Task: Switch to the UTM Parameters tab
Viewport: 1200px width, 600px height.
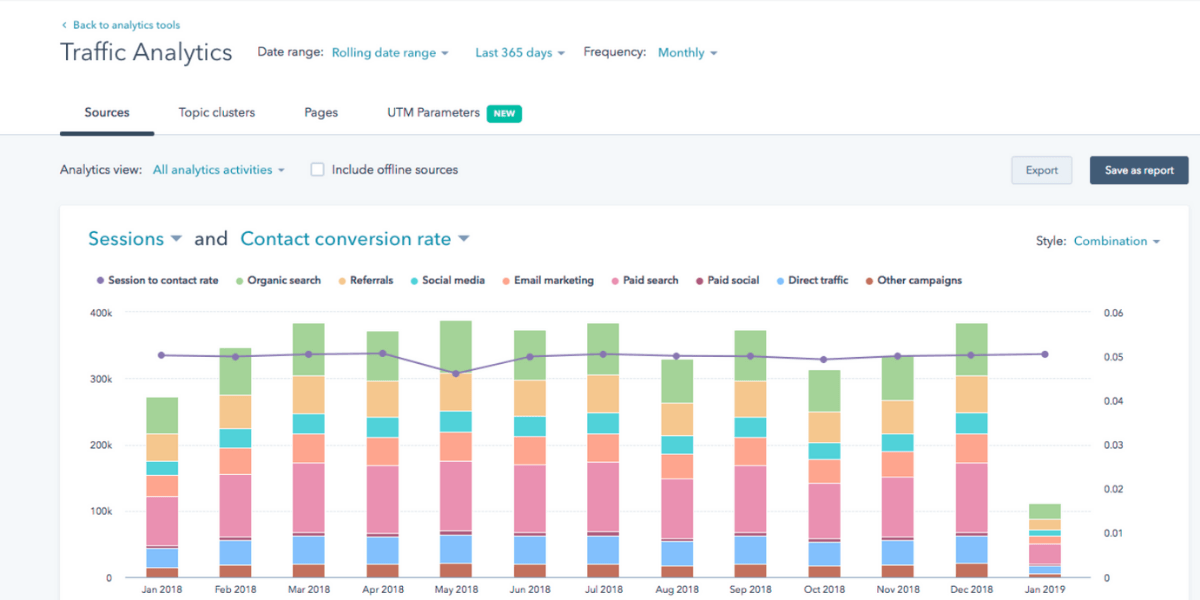Action: (x=433, y=113)
